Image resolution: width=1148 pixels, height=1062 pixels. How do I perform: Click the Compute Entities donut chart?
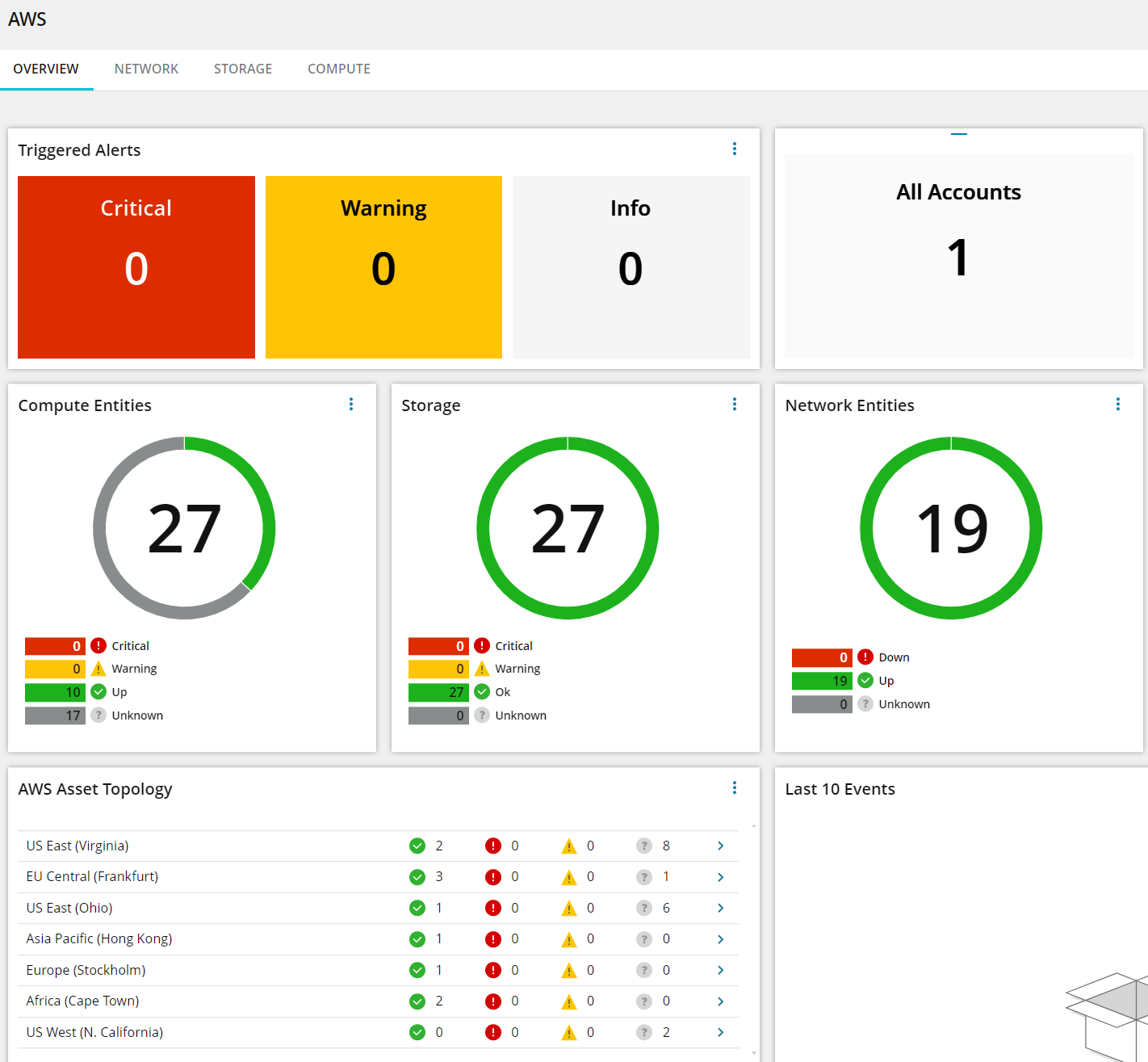click(184, 528)
